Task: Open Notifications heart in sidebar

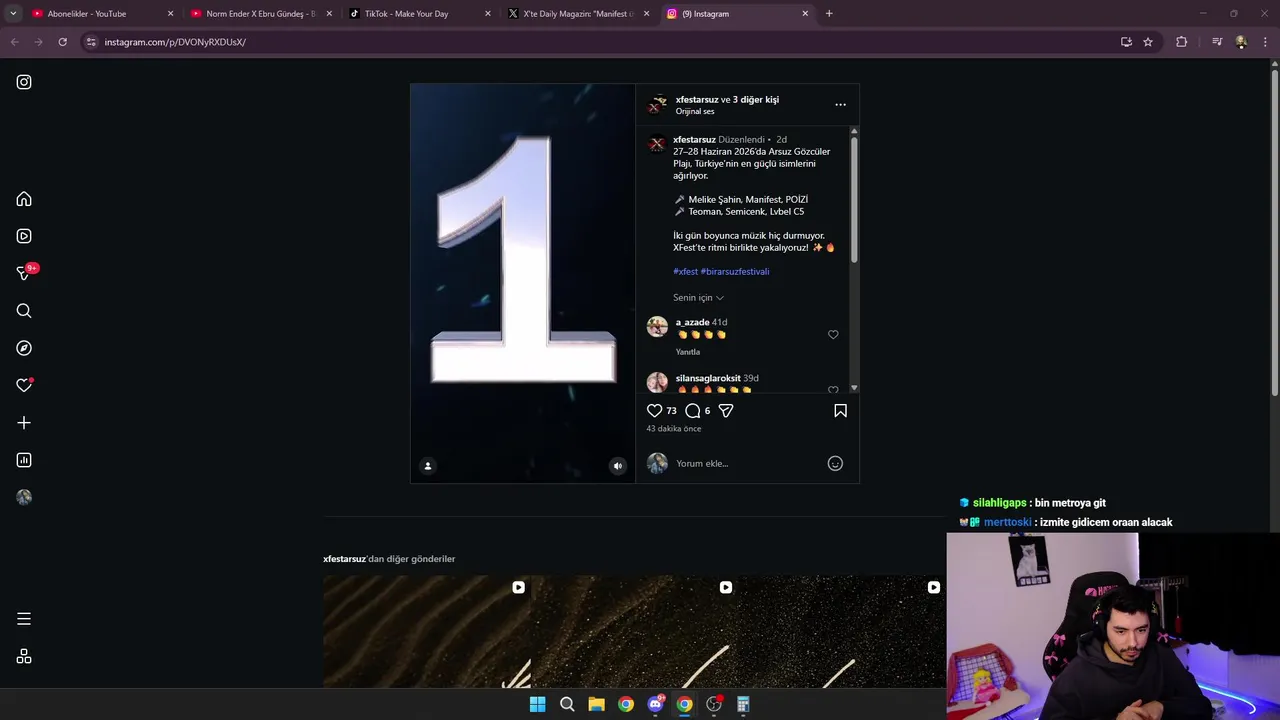Action: pos(24,385)
